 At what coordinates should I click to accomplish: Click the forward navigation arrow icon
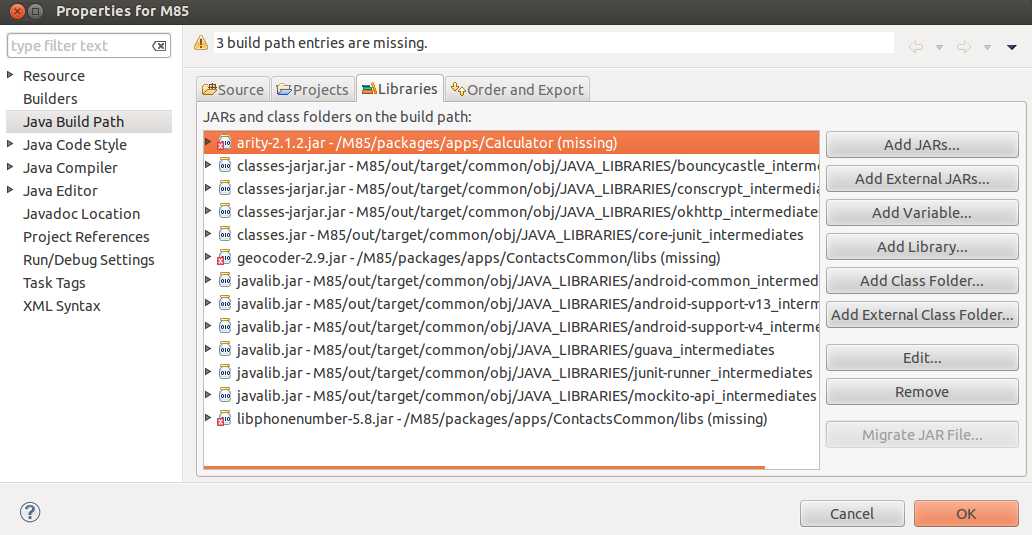(x=964, y=47)
